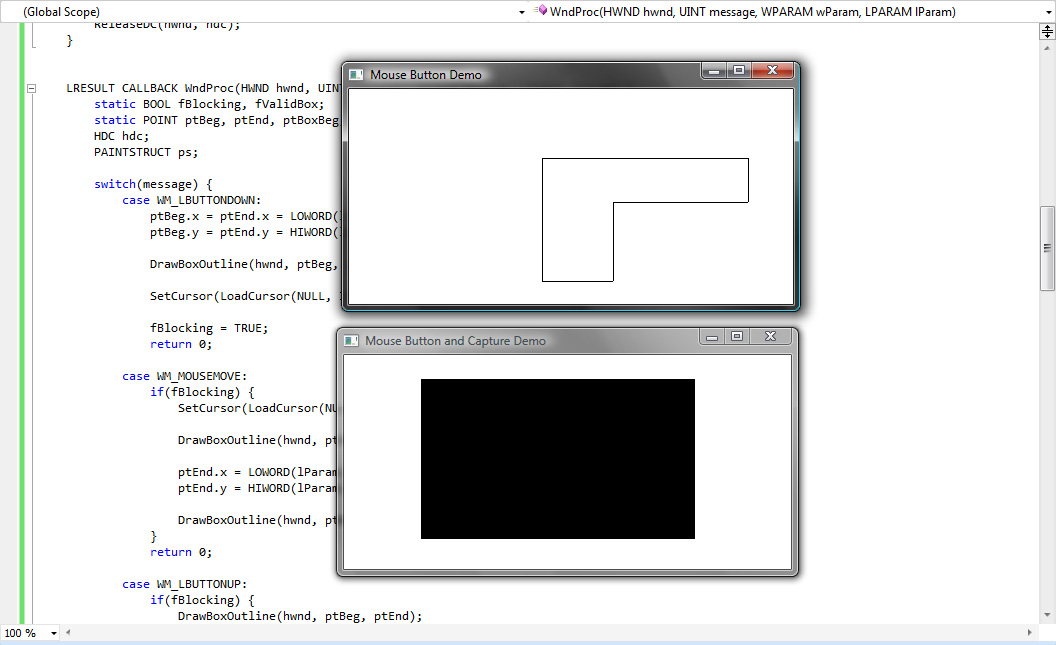The image size is (1056, 645).
Task: Click 'static BOOL fBlocking, fValidBox;' line
Action: [209, 104]
